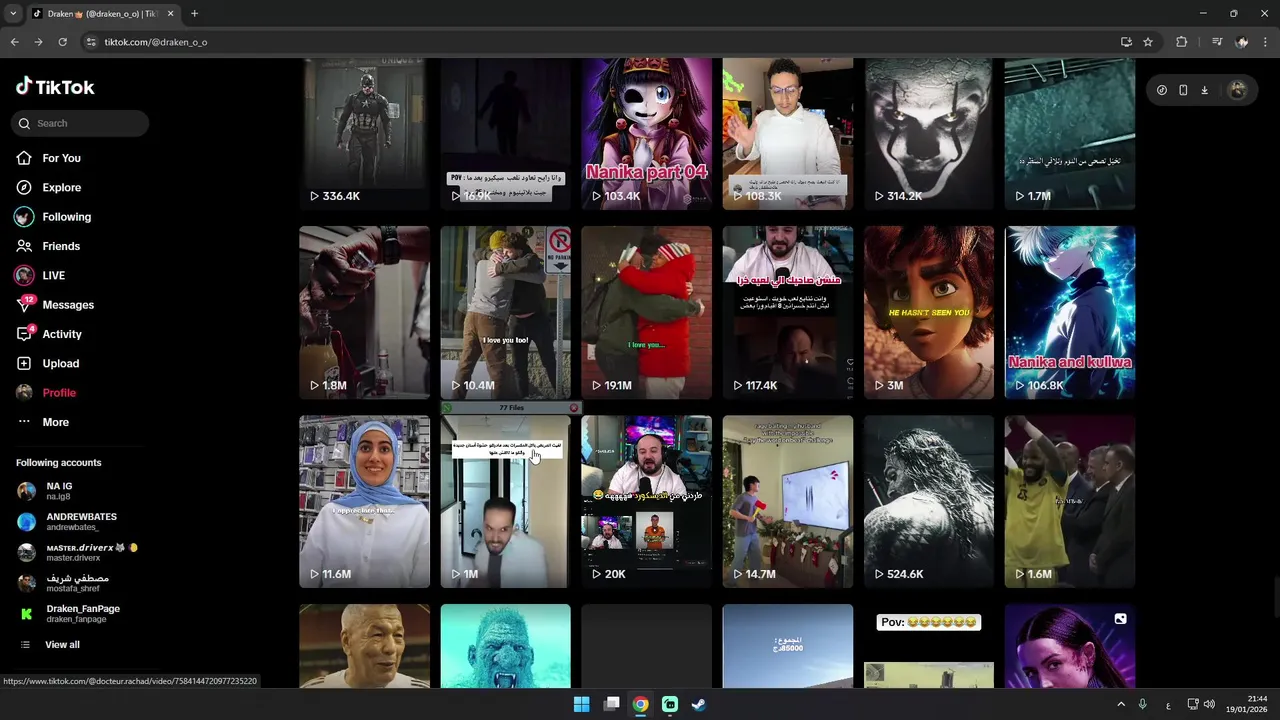Open the LIVE section
1280x720 pixels.
pos(53,275)
